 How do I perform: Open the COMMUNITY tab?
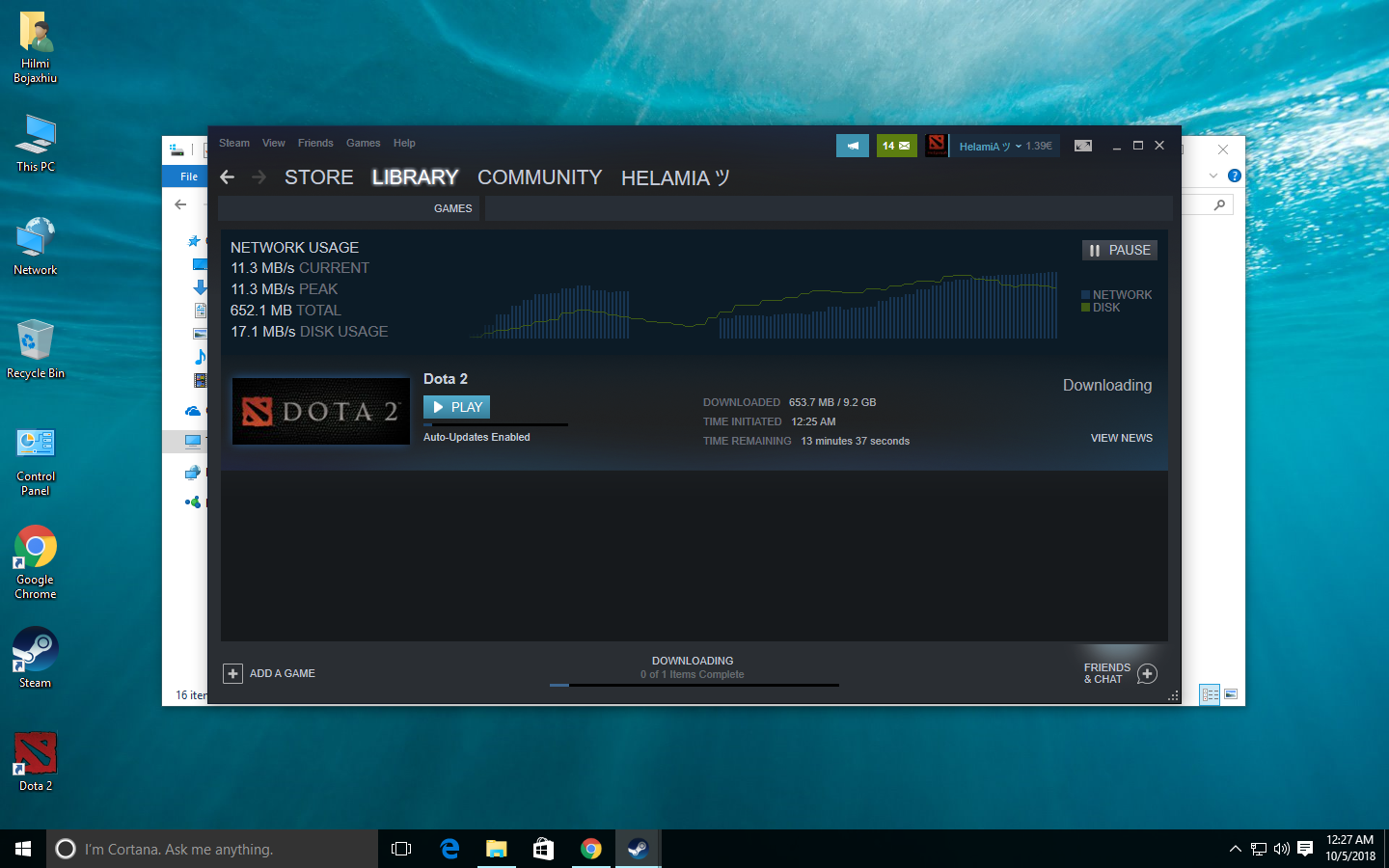[x=539, y=177]
